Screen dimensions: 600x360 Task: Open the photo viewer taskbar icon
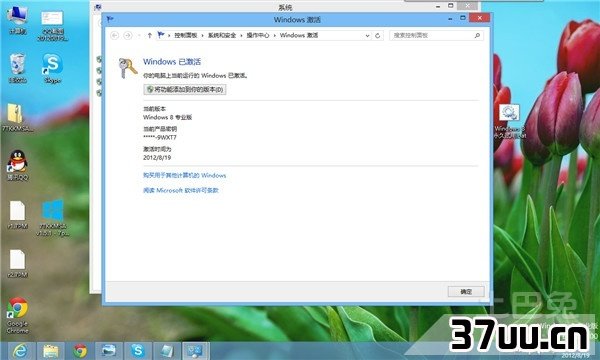[x=109, y=351]
